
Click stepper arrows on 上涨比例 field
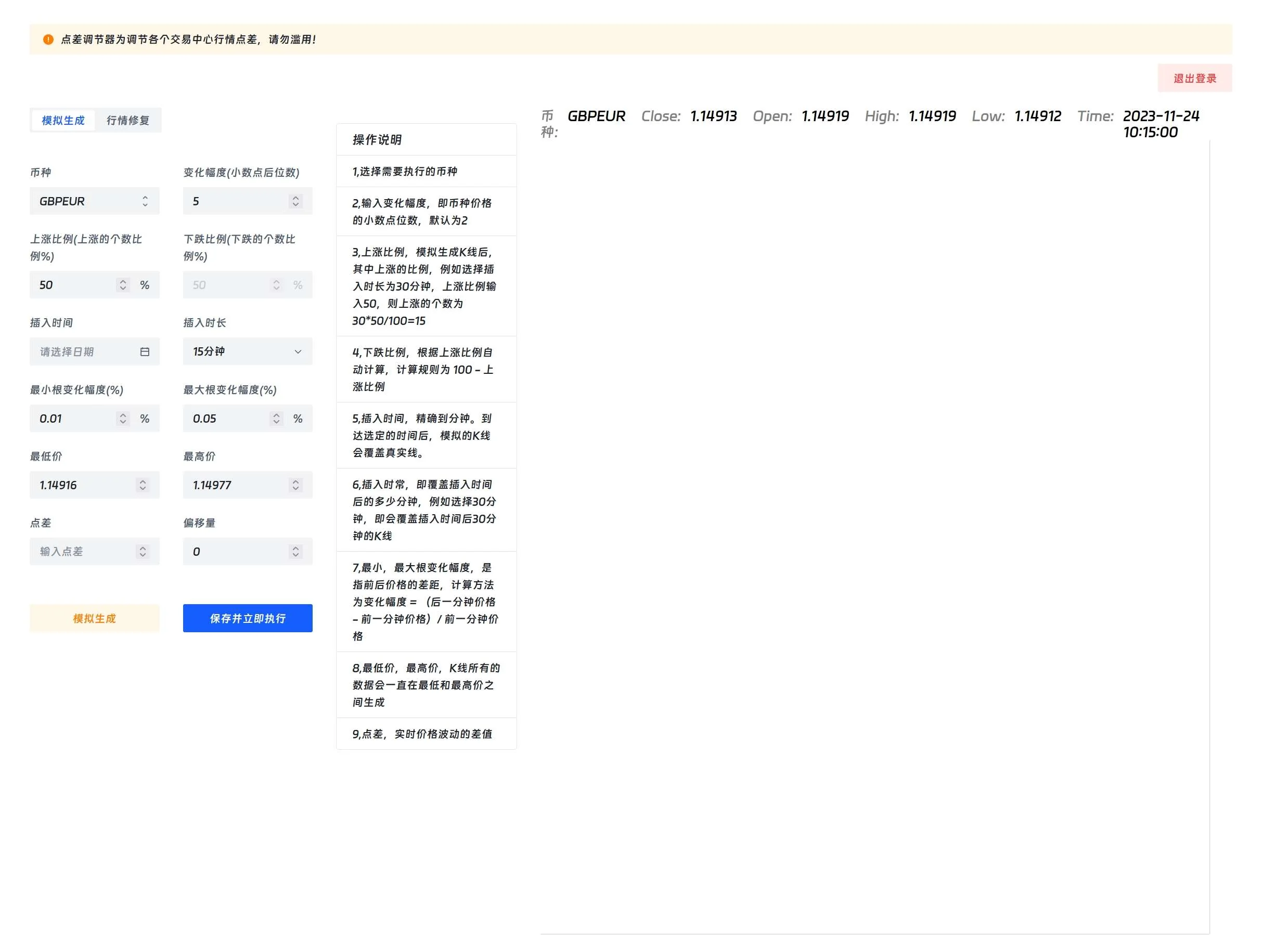point(123,285)
